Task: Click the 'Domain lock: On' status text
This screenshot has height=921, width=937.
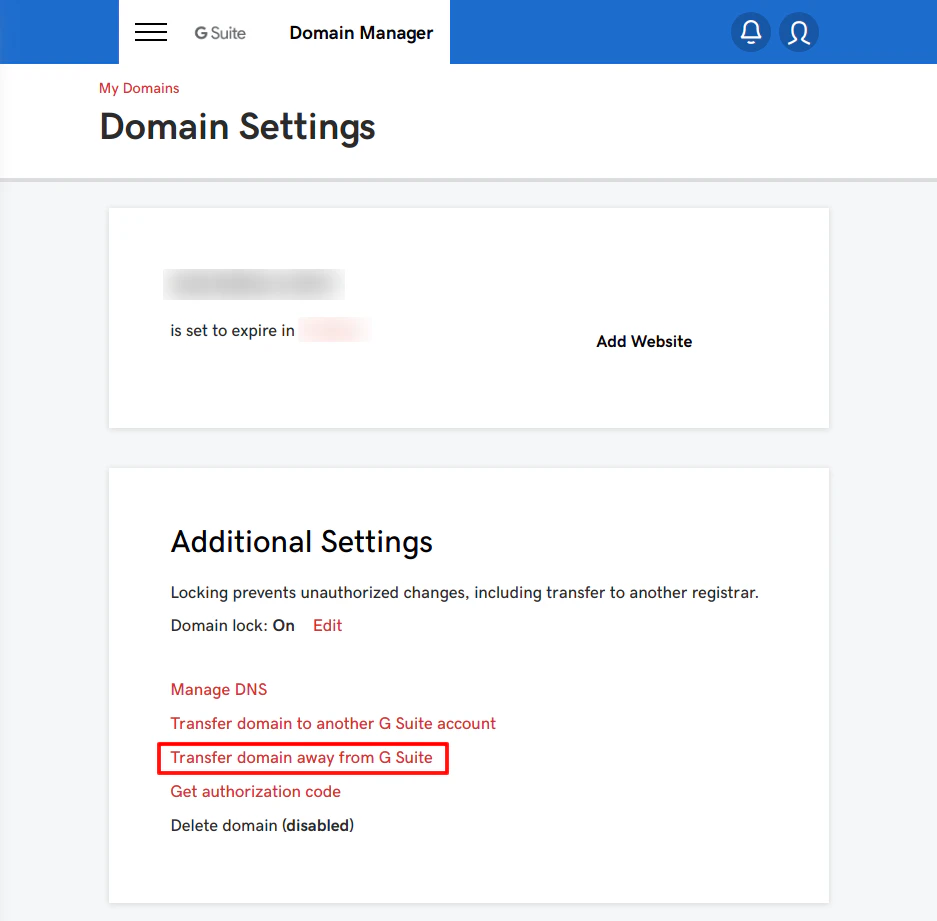Action: (232, 626)
